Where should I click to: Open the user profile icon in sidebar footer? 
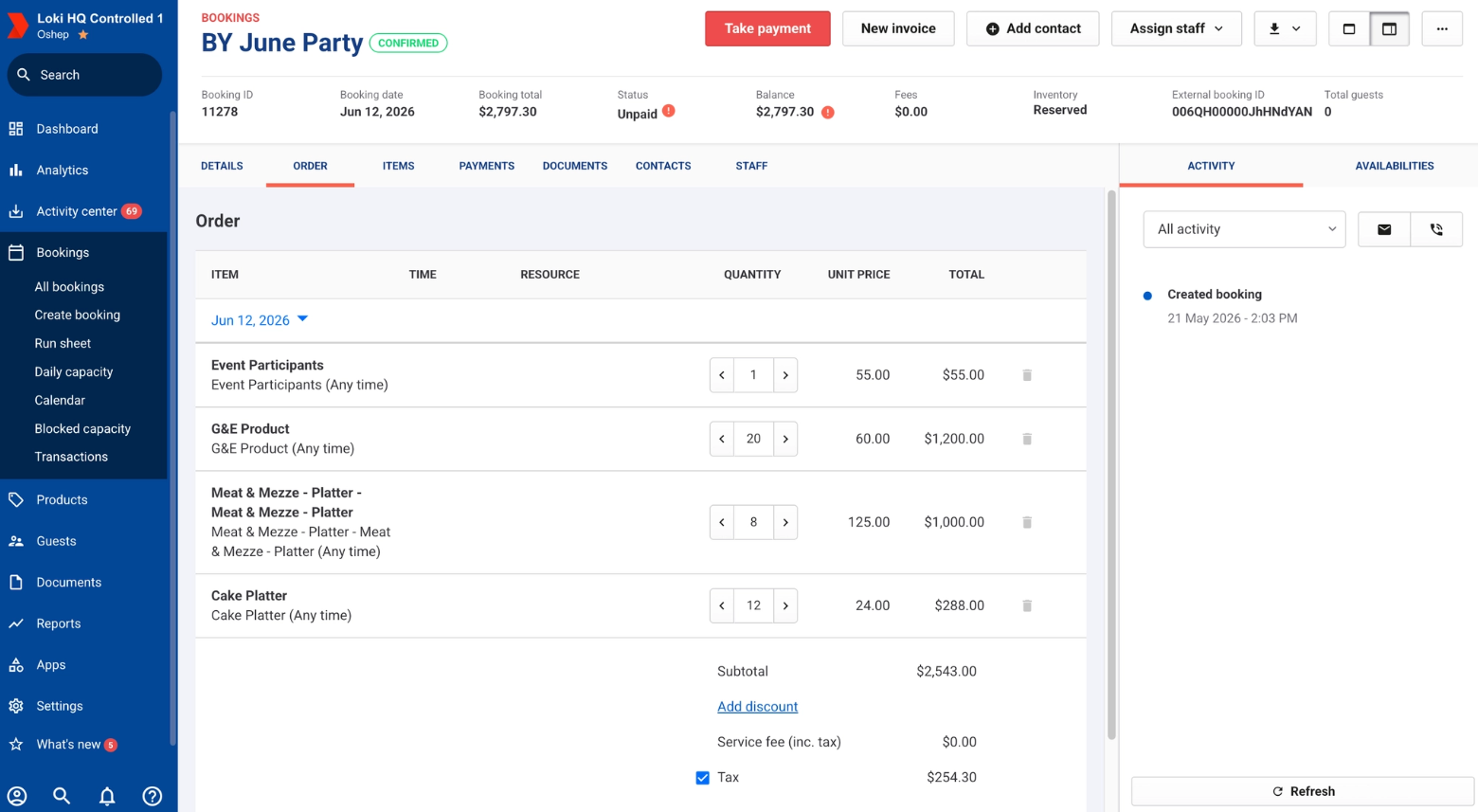pos(17,796)
